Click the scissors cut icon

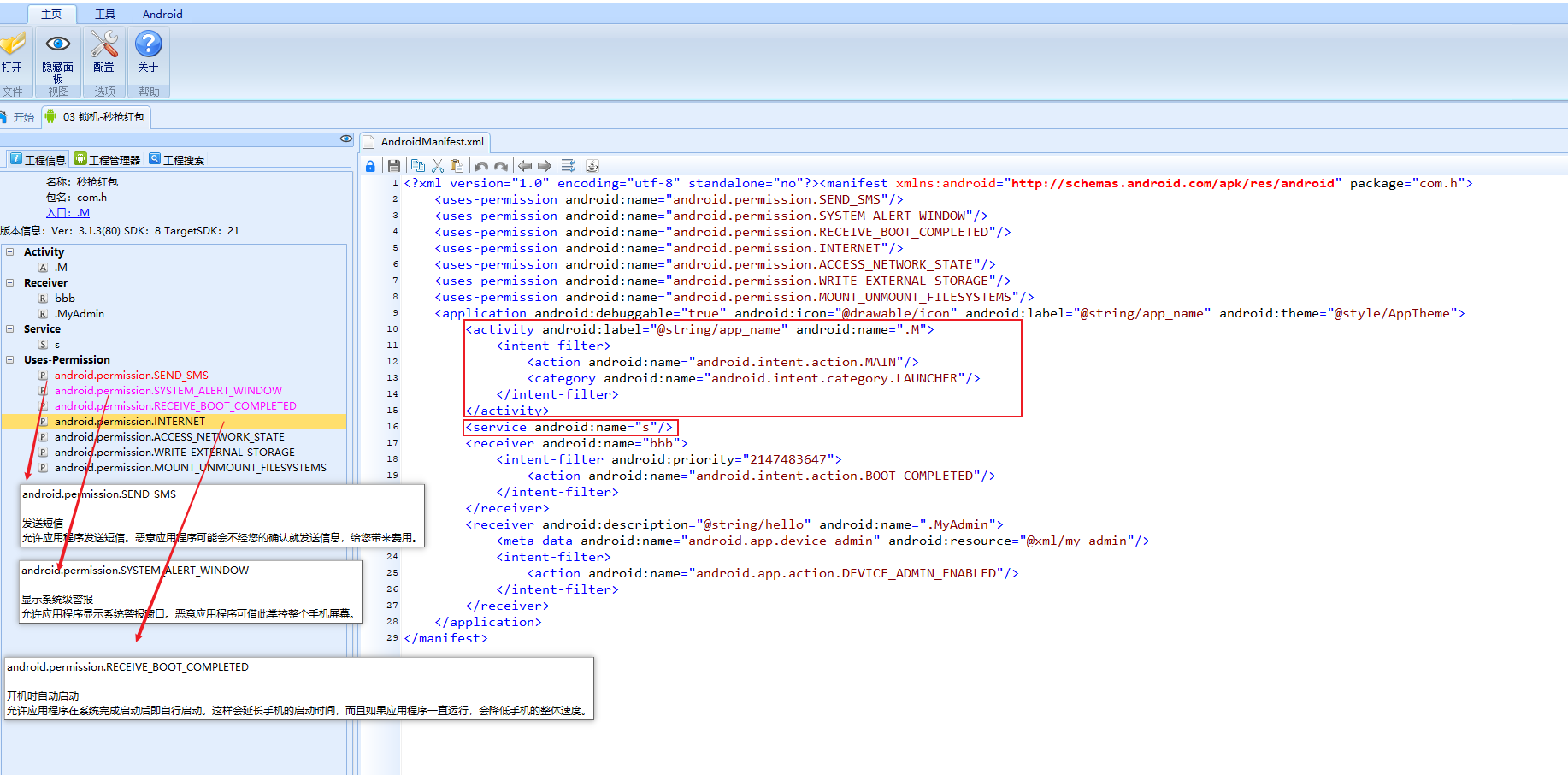tap(438, 166)
